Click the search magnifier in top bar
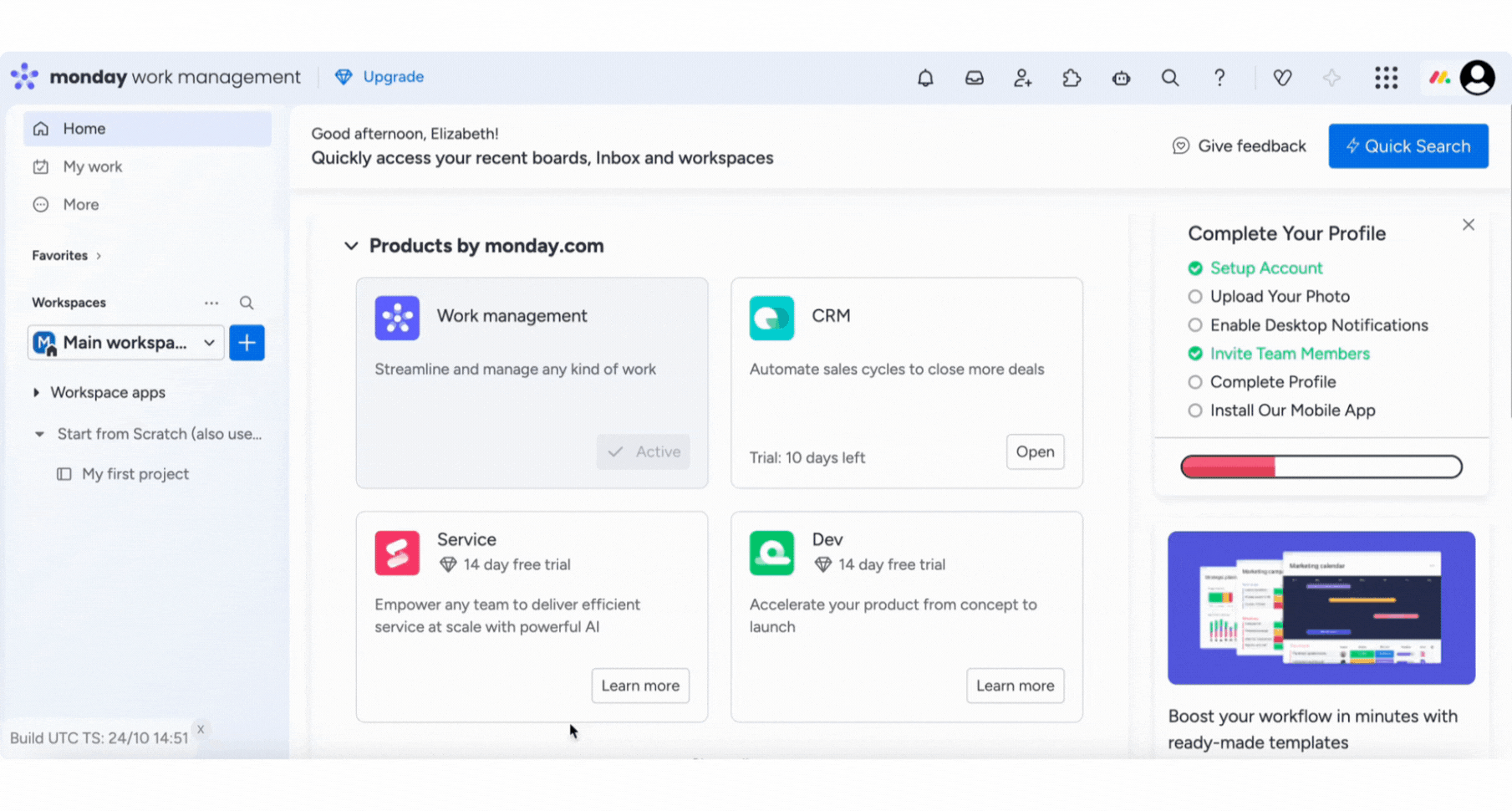The image size is (1512, 811). pos(1170,78)
